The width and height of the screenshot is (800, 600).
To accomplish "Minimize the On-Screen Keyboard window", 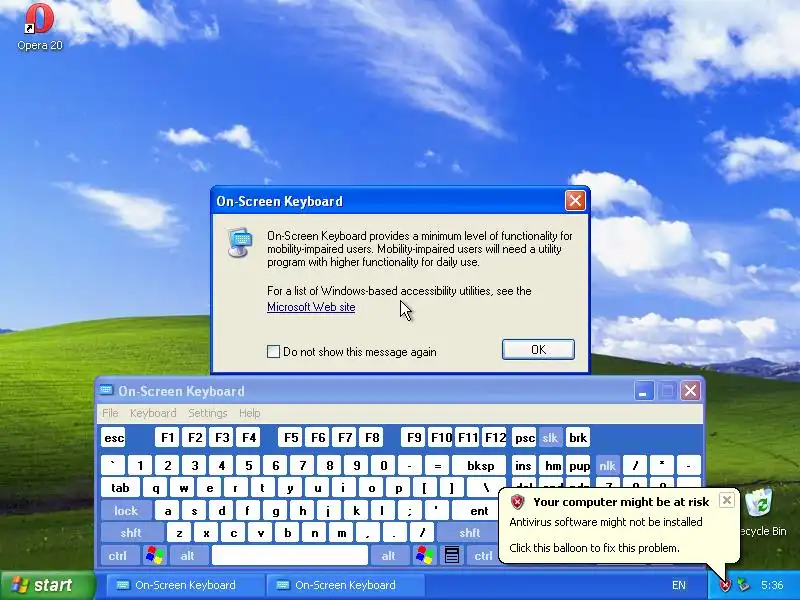I will pyautogui.click(x=644, y=391).
